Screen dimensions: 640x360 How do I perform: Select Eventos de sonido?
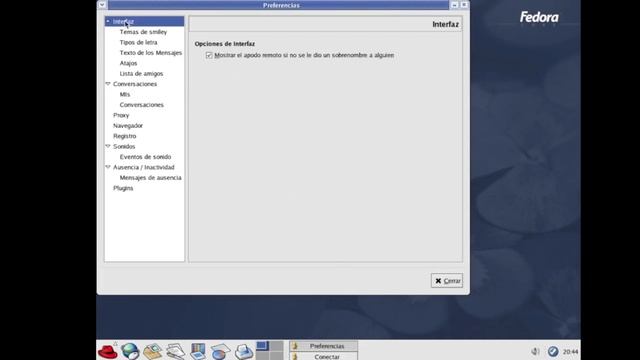(x=145, y=157)
